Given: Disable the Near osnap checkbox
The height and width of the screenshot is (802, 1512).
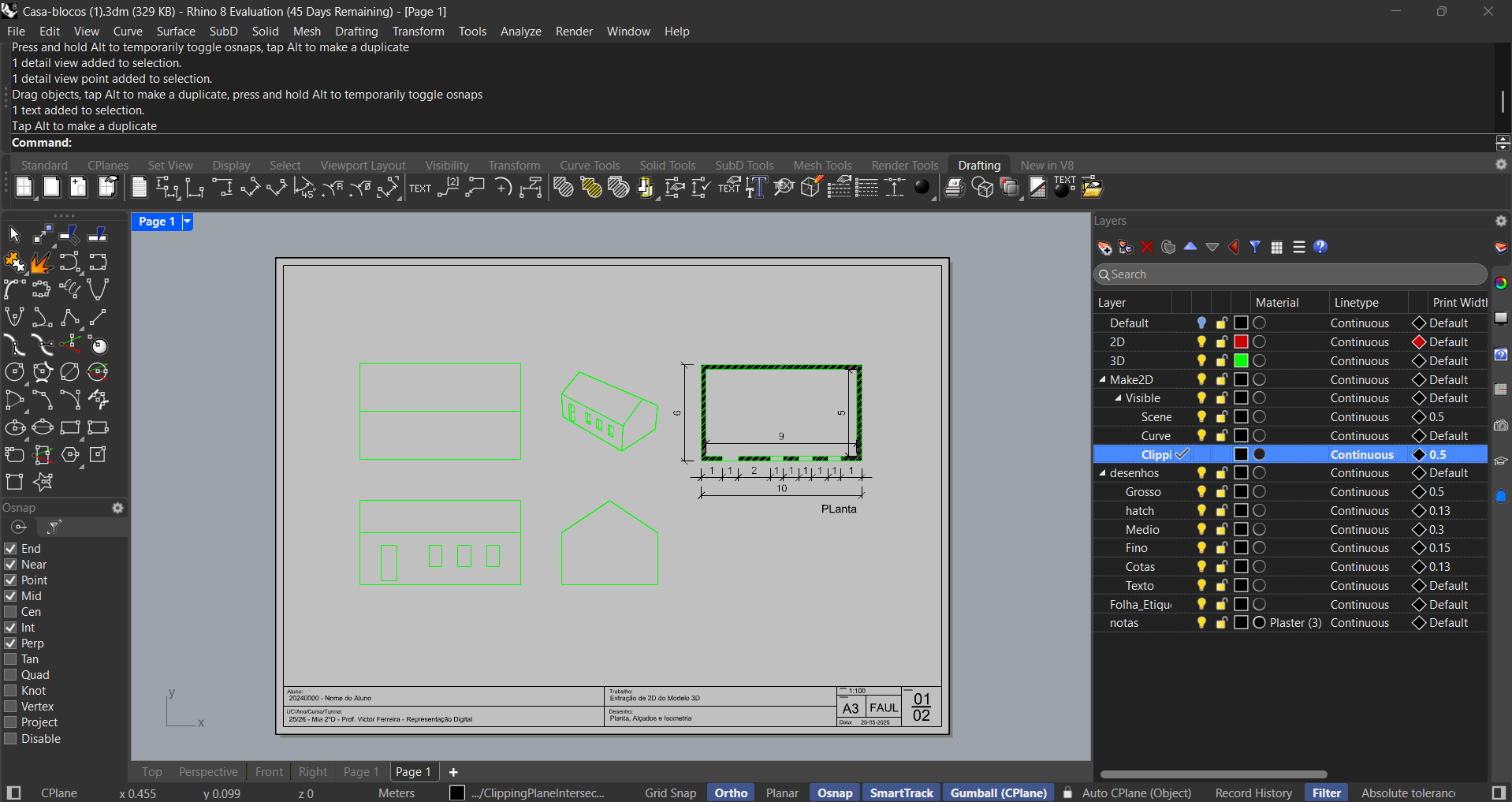Looking at the screenshot, I should tap(11, 564).
